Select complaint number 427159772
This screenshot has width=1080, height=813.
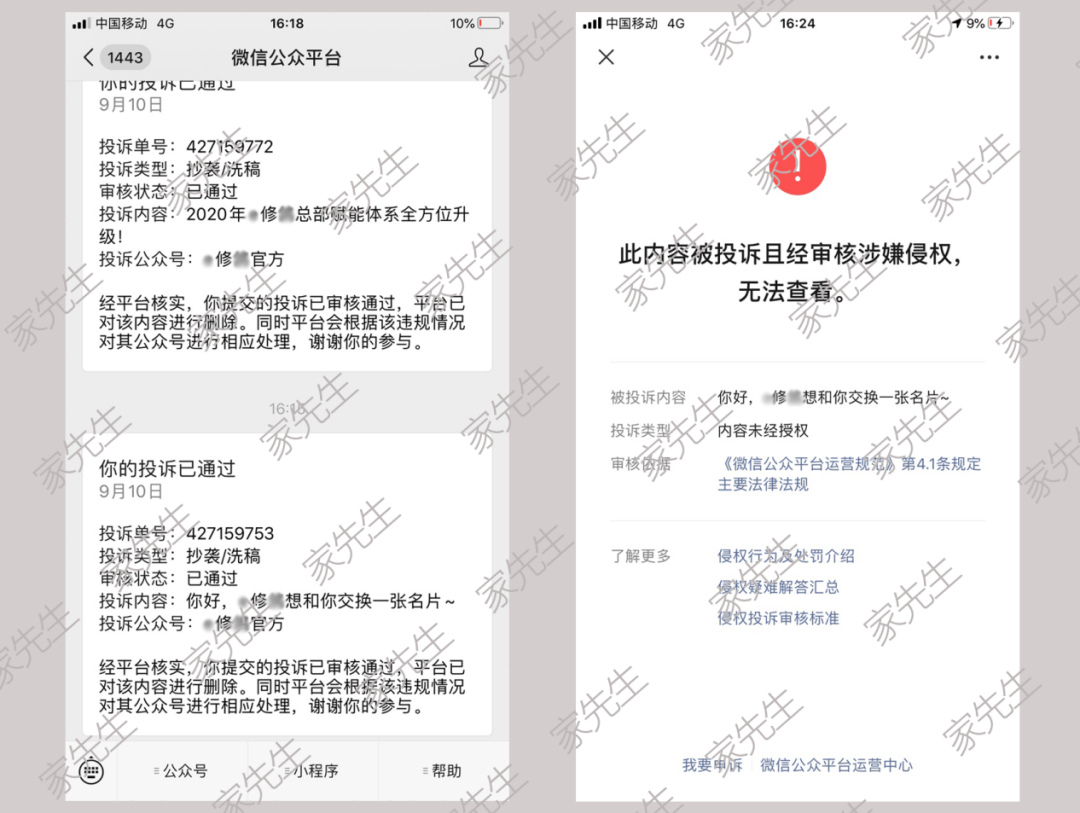click(x=229, y=147)
